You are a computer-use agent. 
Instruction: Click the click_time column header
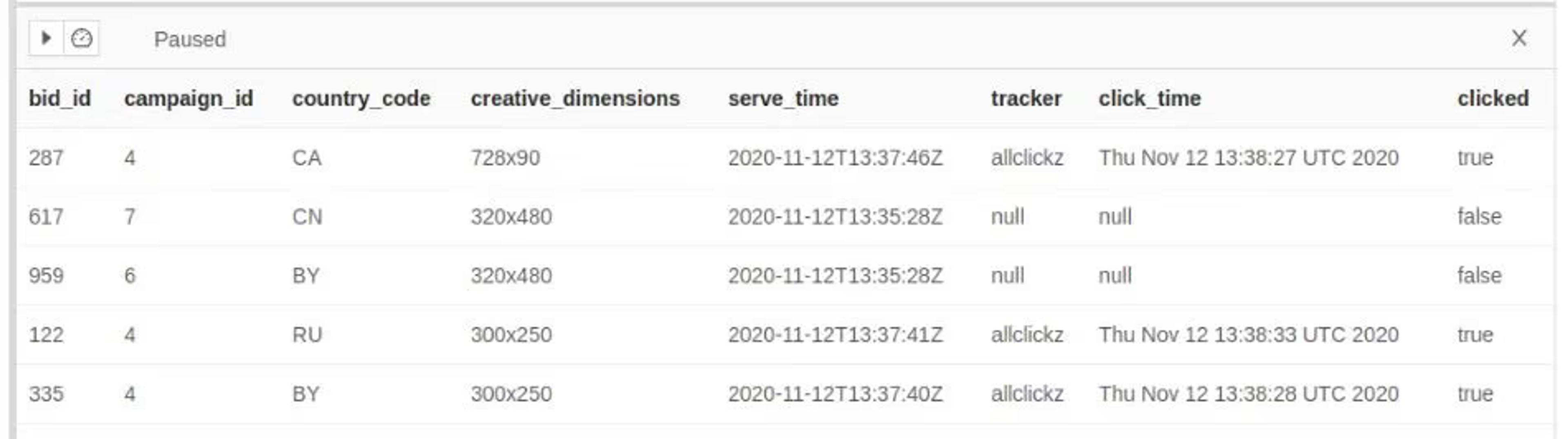(1149, 98)
